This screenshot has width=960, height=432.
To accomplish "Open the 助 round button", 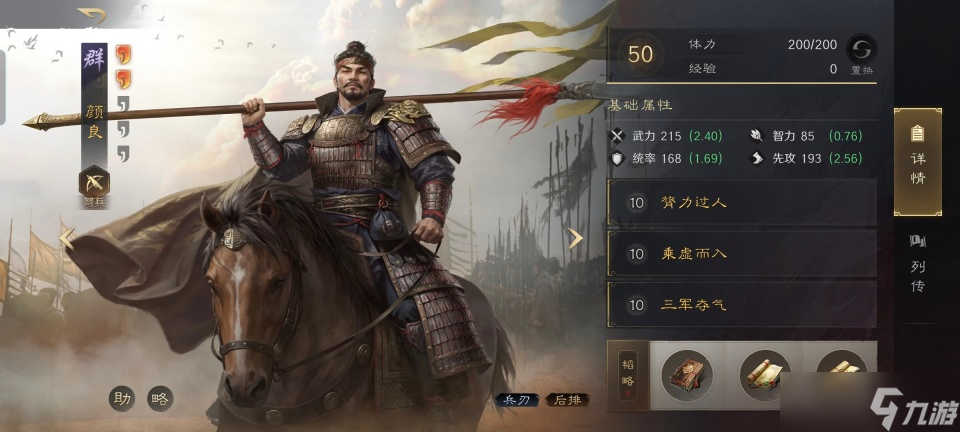I will point(122,398).
